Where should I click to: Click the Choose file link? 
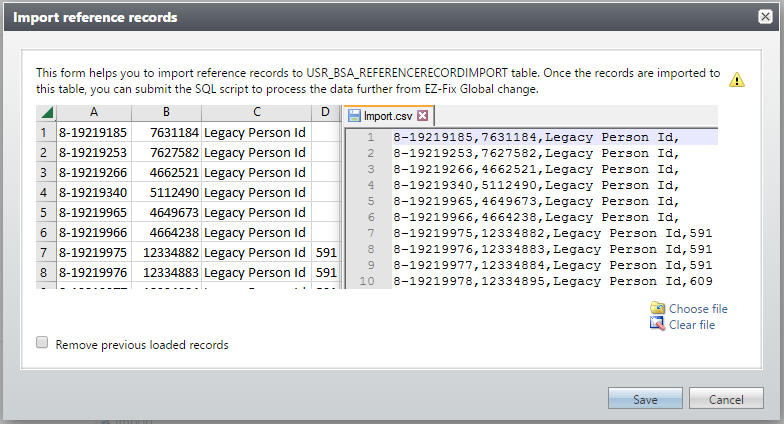tap(698, 309)
